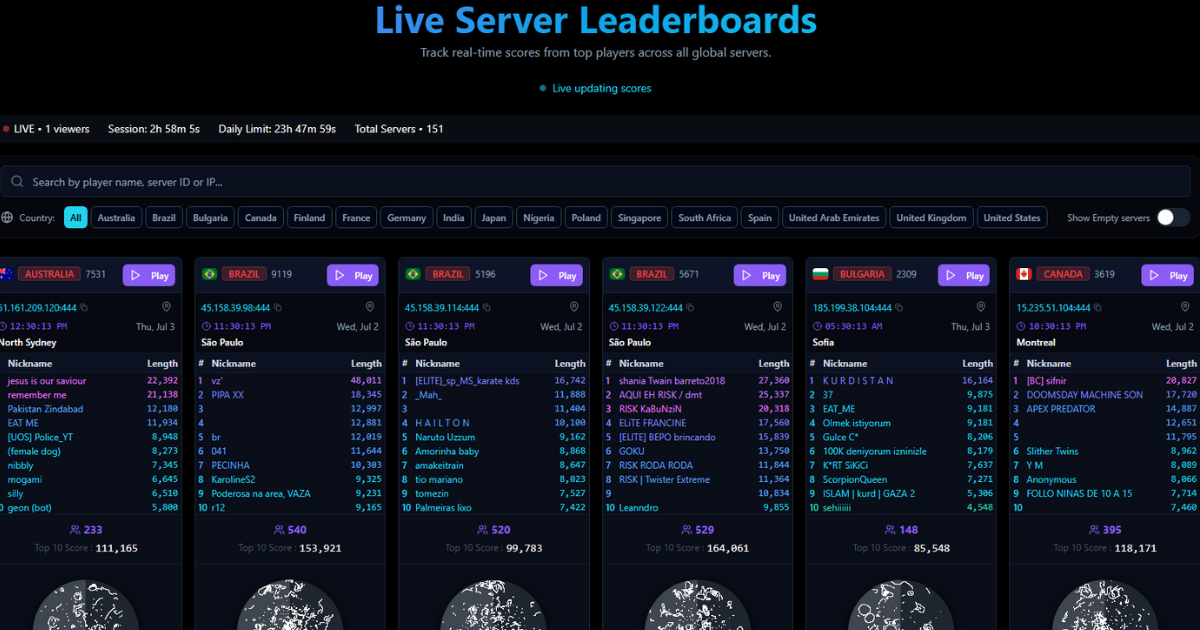Screen dimensions: 1200x630
Task: Play the Australia 7531 server
Action: point(149,274)
